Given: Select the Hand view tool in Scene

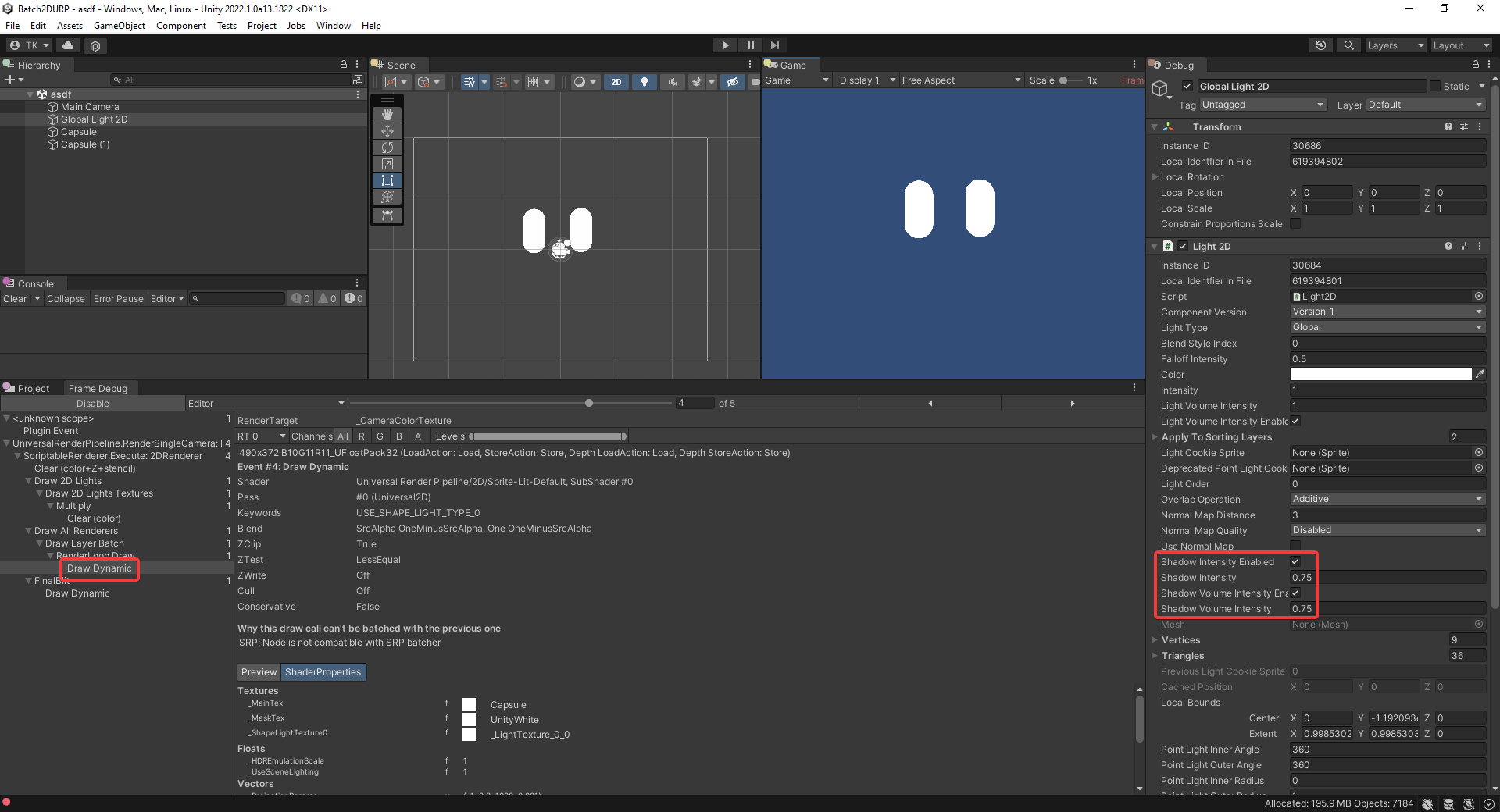Looking at the screenshot, I should tap(387, 115).
